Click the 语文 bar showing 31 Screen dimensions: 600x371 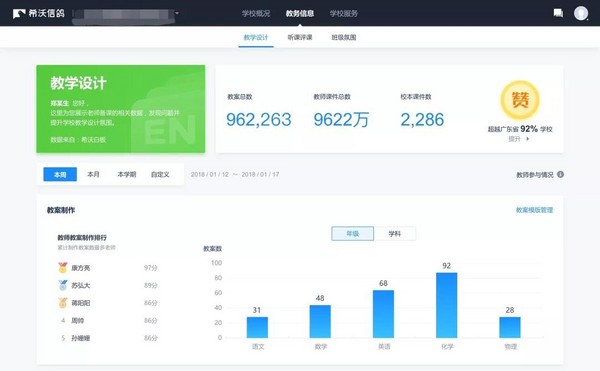(257, 327)
